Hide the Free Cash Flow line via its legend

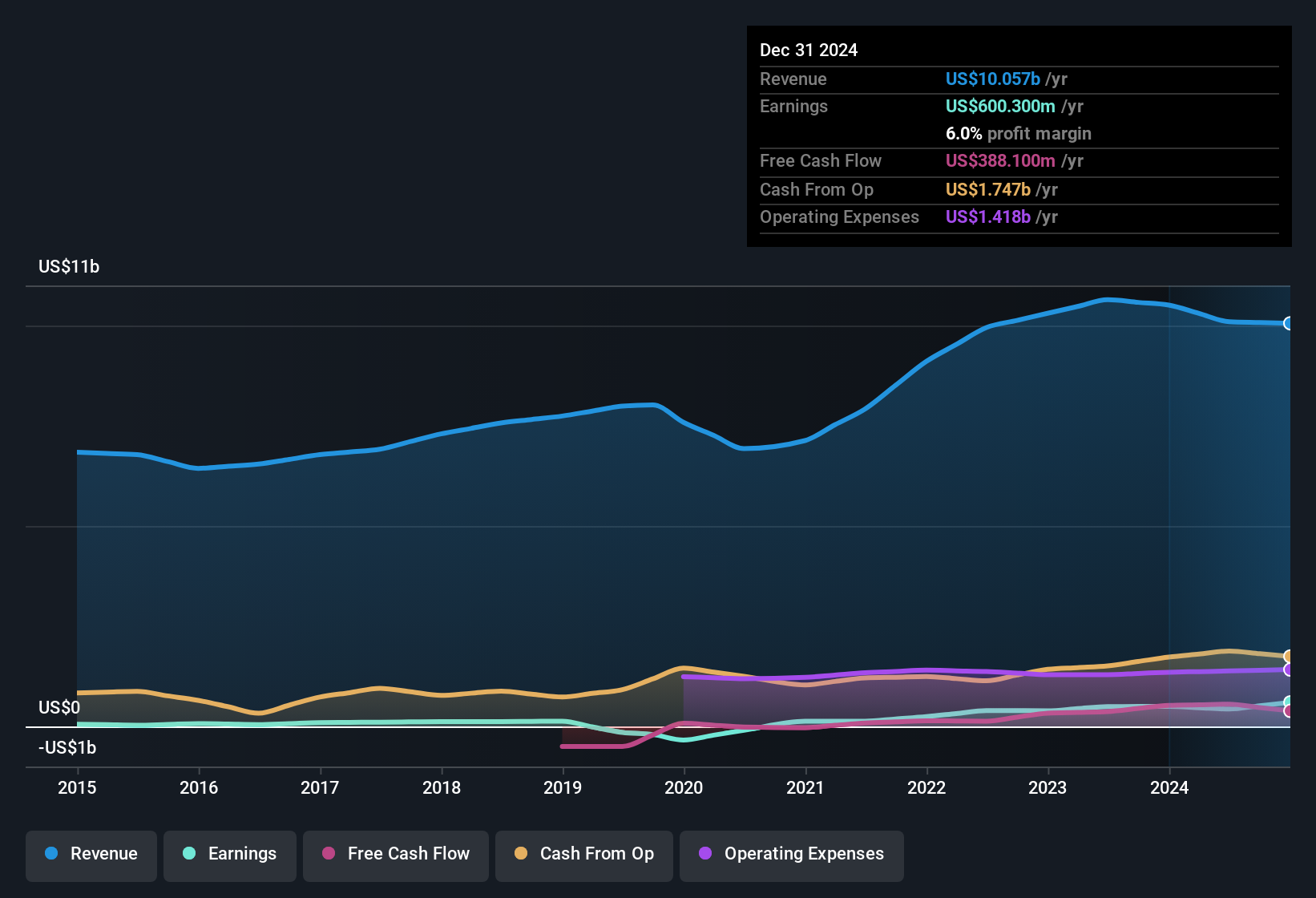click(395, 854)
